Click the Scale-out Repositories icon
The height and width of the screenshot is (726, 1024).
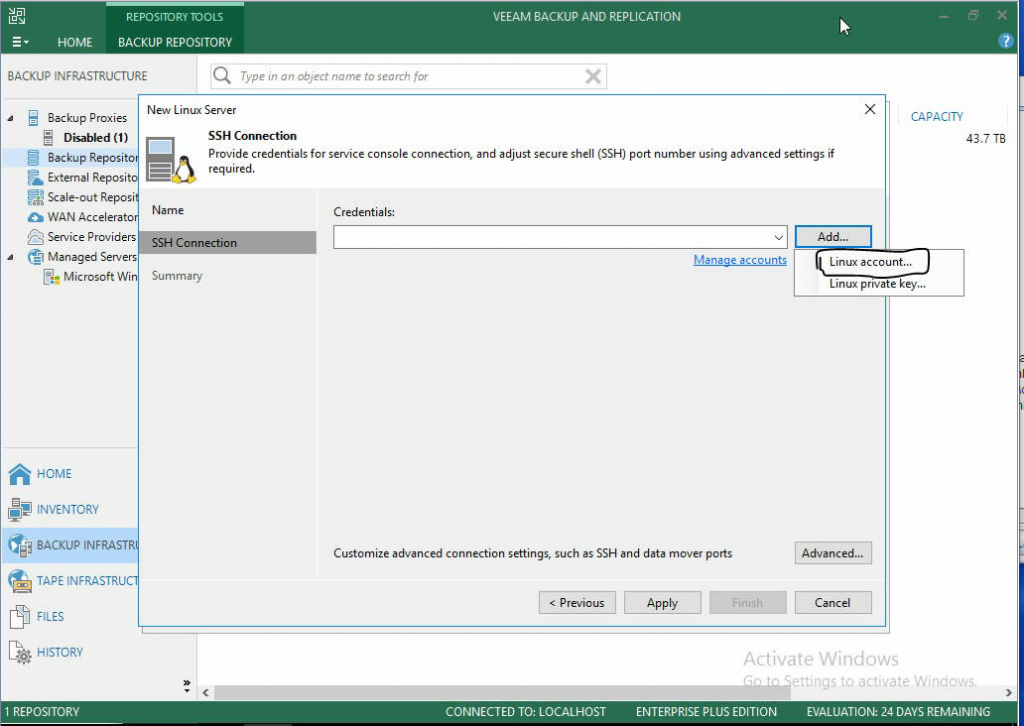pos(35,197)
